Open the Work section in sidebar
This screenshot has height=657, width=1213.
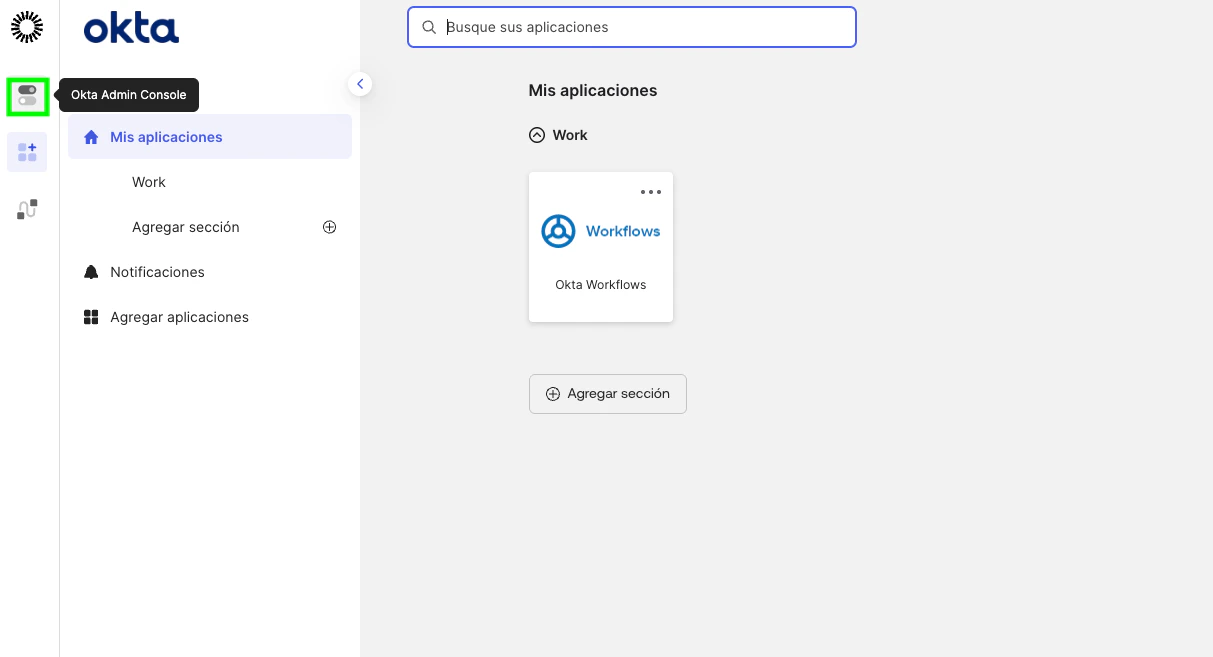click(x=149, y=182)
